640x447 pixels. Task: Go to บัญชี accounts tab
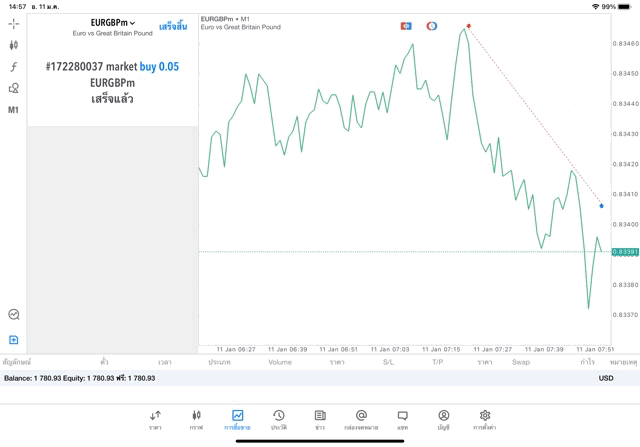(443, 419)
